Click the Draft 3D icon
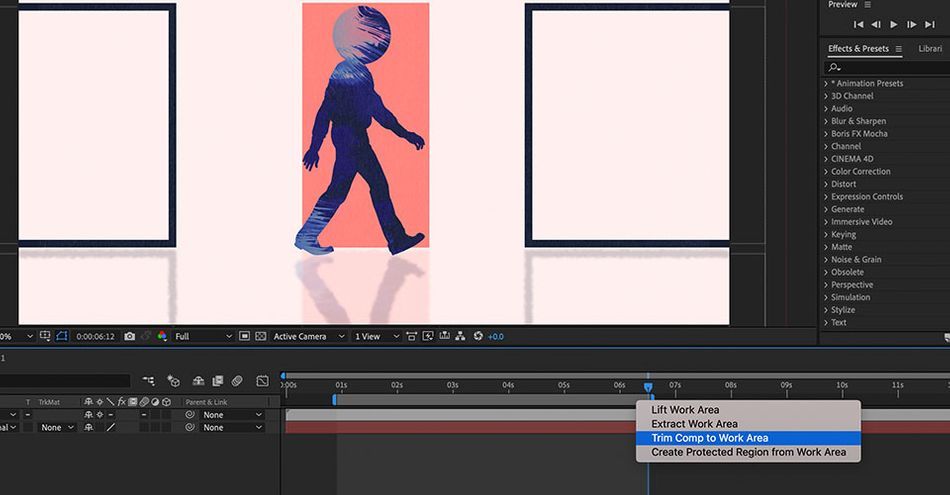The height and width of the screenshot is (495, 950). (174, 380)
